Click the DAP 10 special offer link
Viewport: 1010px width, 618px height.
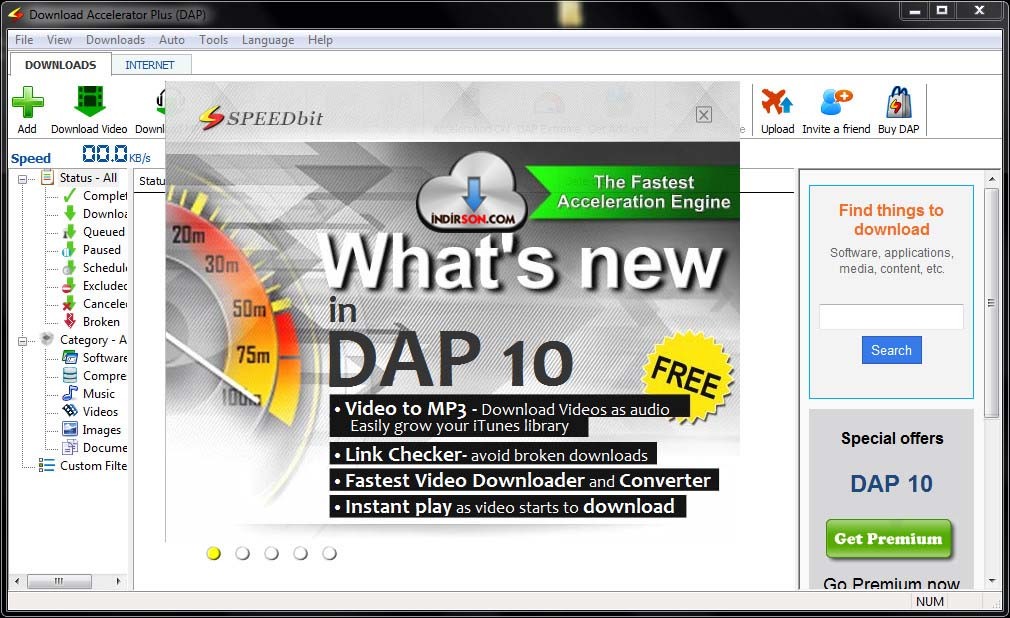[x=891, y=484]
